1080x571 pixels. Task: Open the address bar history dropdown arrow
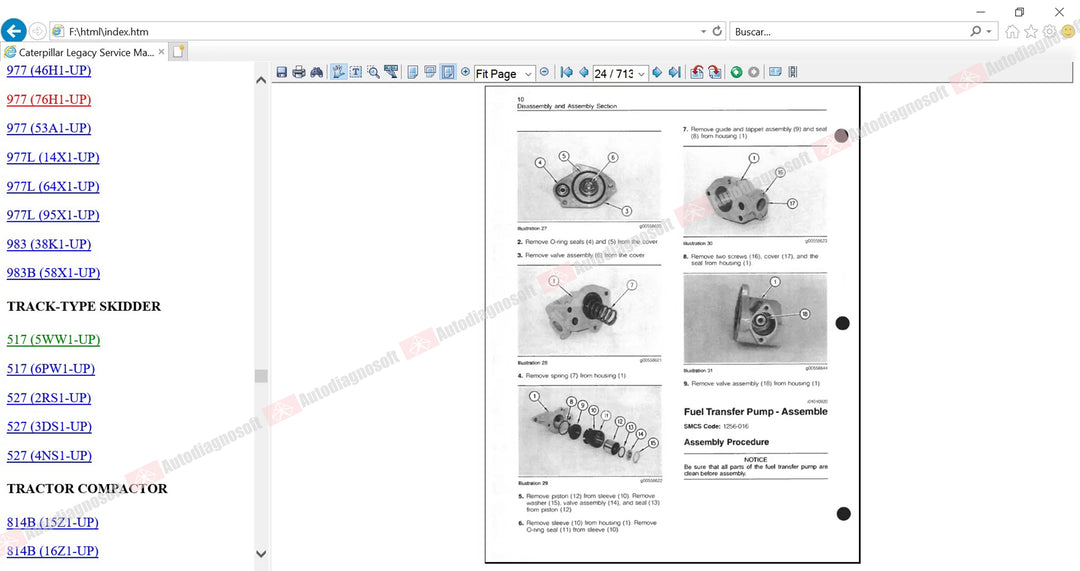click(703, 32)
